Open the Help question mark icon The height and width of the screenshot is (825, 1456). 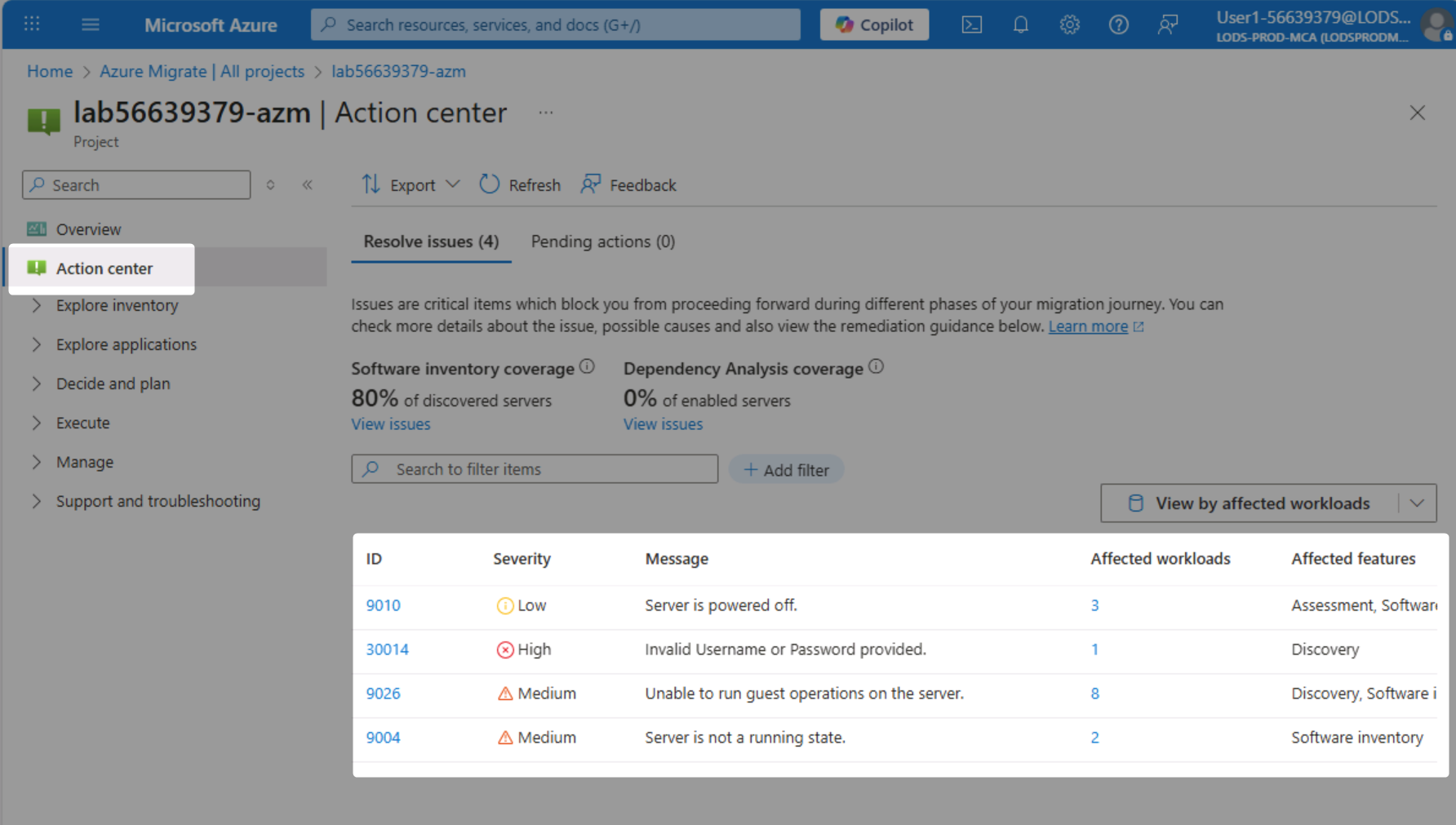pyautogui.click(x=1118, y=24)
